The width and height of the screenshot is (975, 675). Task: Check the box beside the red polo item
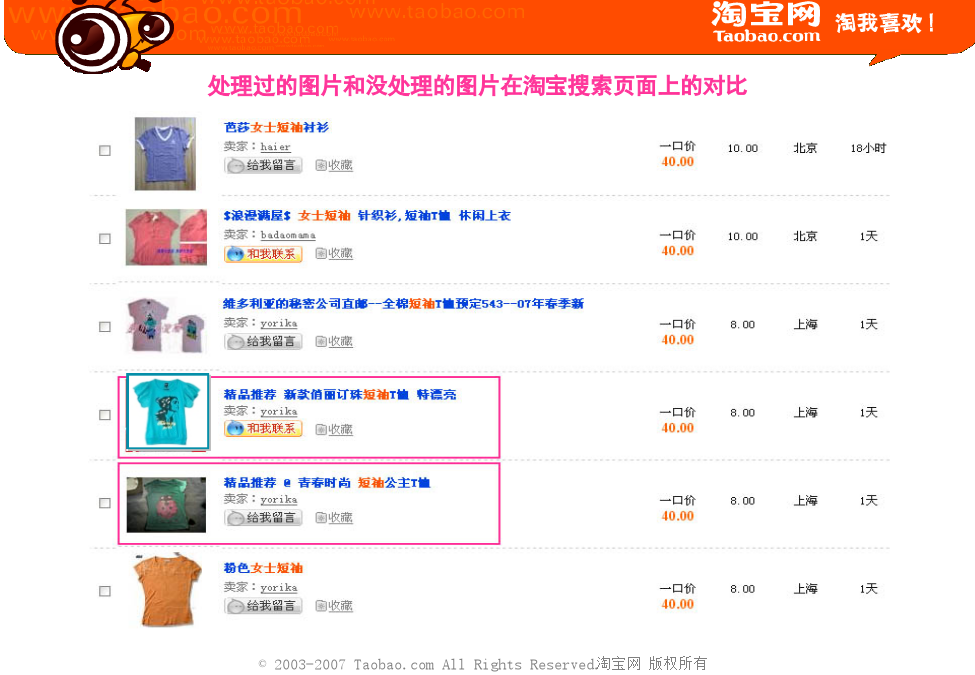[105, 239]
